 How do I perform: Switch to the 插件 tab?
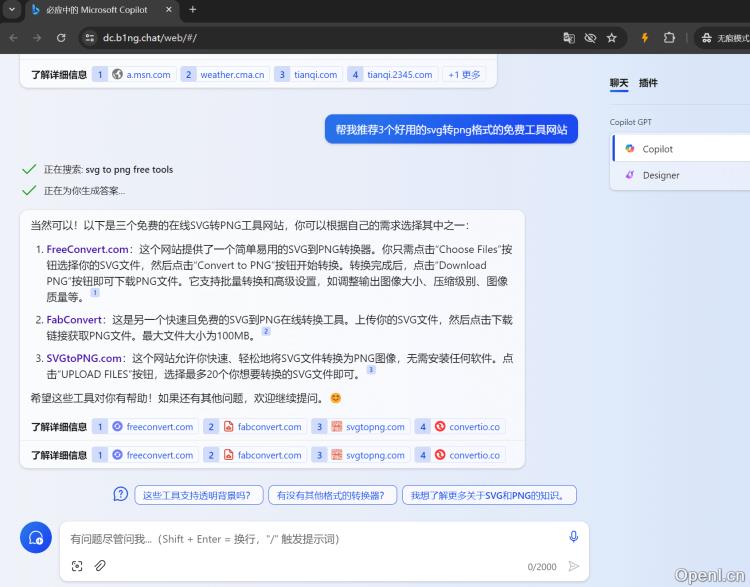pyautogui.click(x=648, y=83)
